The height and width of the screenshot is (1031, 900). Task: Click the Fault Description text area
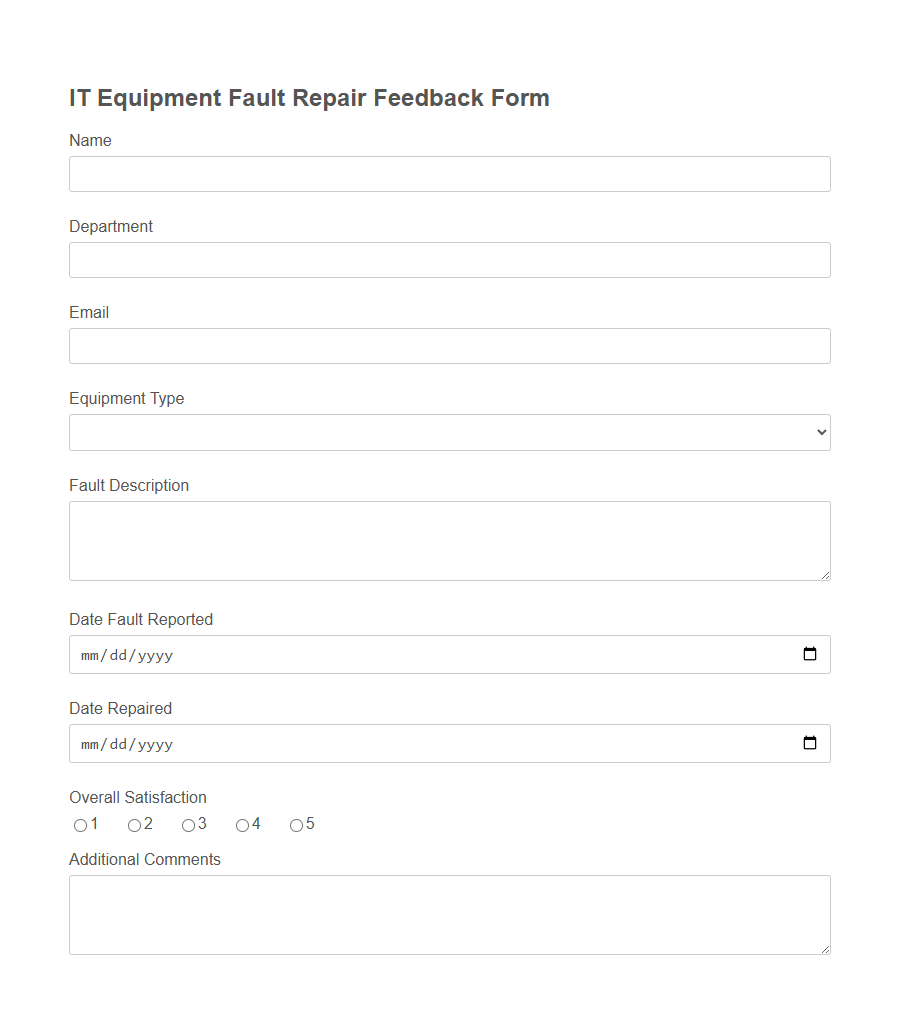[450, 540]
